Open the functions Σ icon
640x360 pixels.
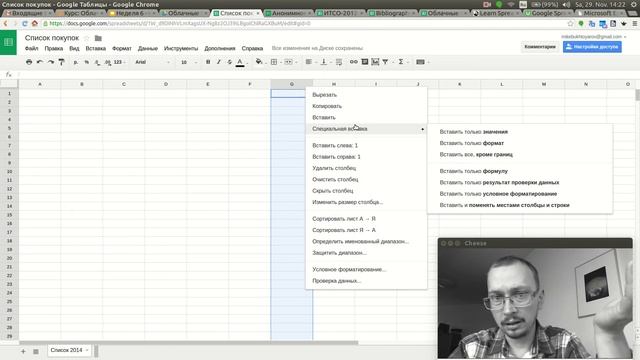coord(401,62)
